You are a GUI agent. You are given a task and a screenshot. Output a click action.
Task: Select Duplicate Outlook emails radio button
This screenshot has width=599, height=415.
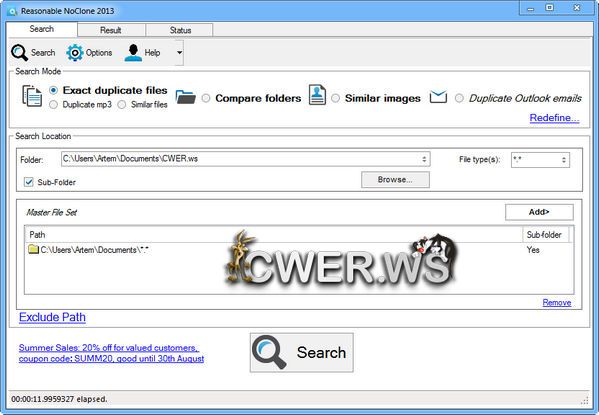[459, 98]
